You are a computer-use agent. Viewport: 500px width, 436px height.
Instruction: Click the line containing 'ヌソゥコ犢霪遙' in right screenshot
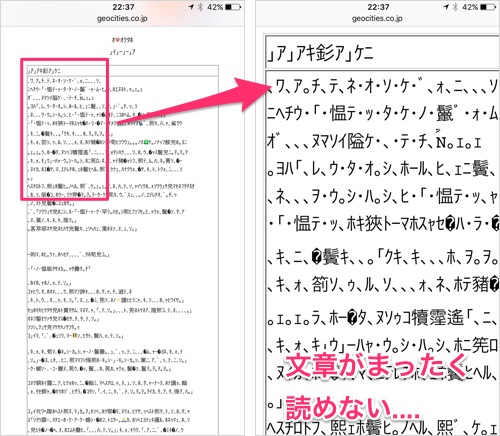(382, 317)
